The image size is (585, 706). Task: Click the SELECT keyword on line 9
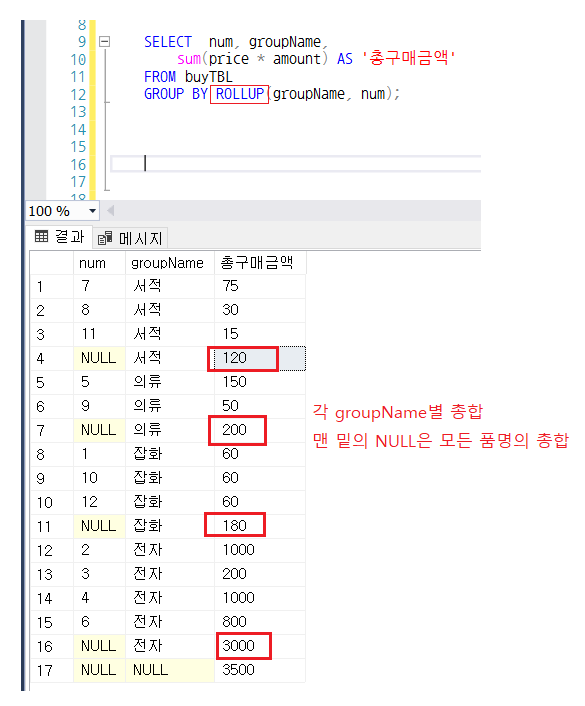168,42
